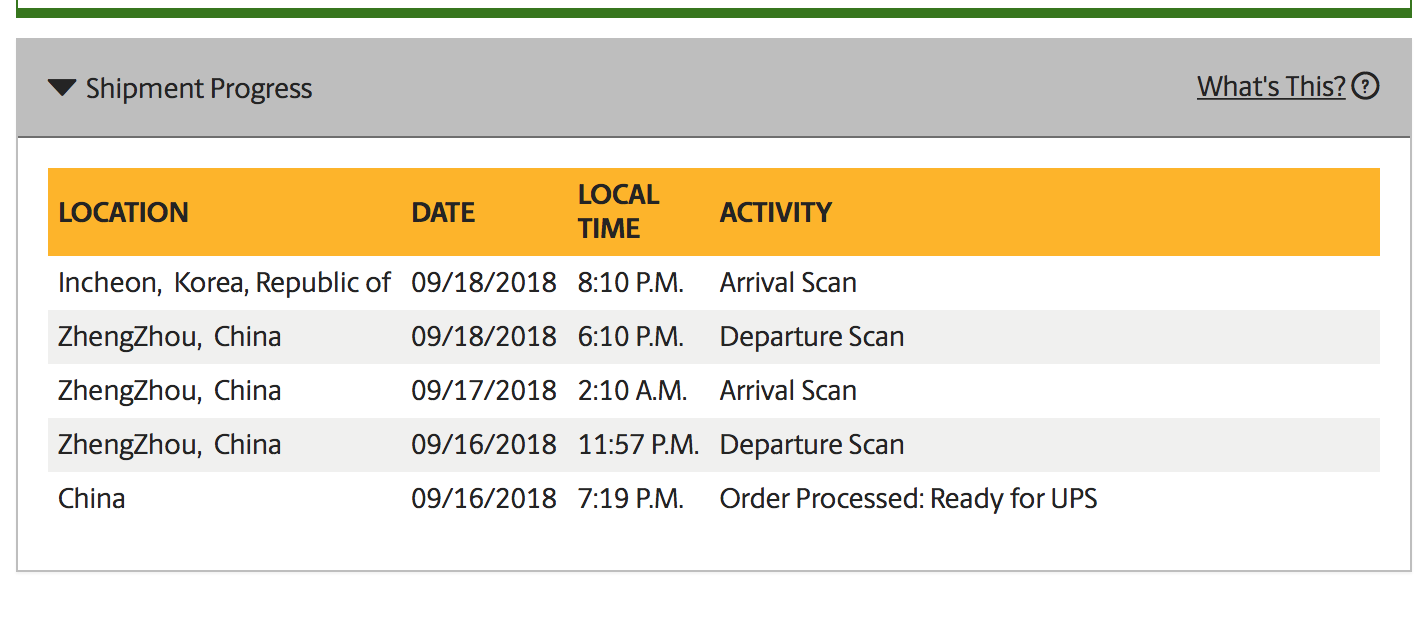The image size is (1420, 618).
Task: Select Incheon, Korea, Republic of location
Action: 224,283
